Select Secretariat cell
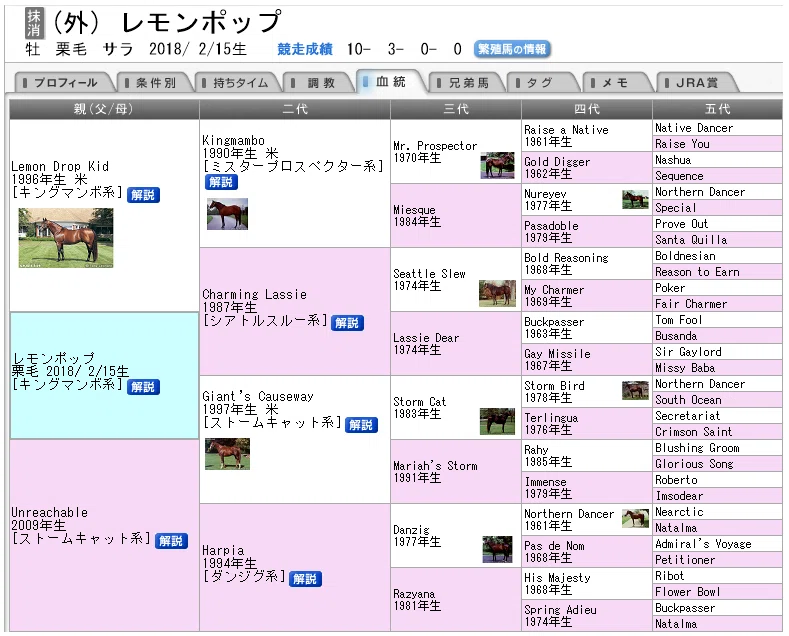The height and width of the screenshot is (636, 789). (x=718, y=416)
